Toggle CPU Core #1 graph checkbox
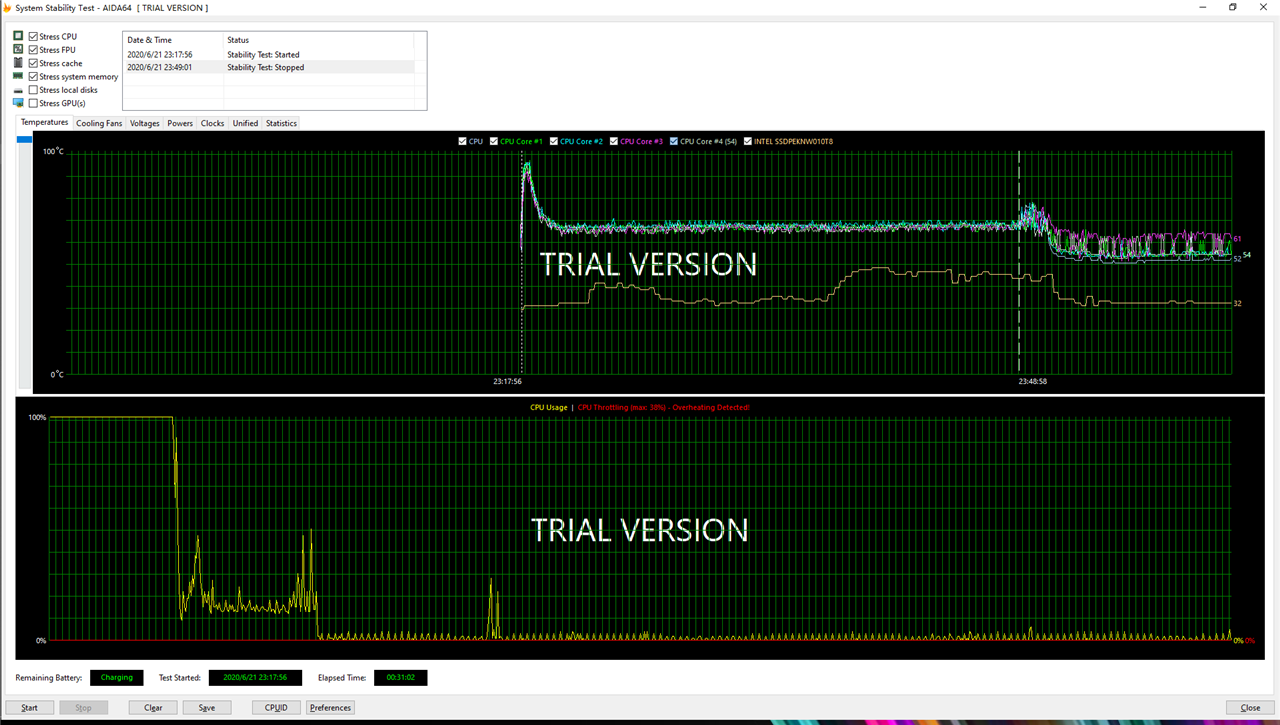This screenshot has width=1280, height=725. (494, 141)
